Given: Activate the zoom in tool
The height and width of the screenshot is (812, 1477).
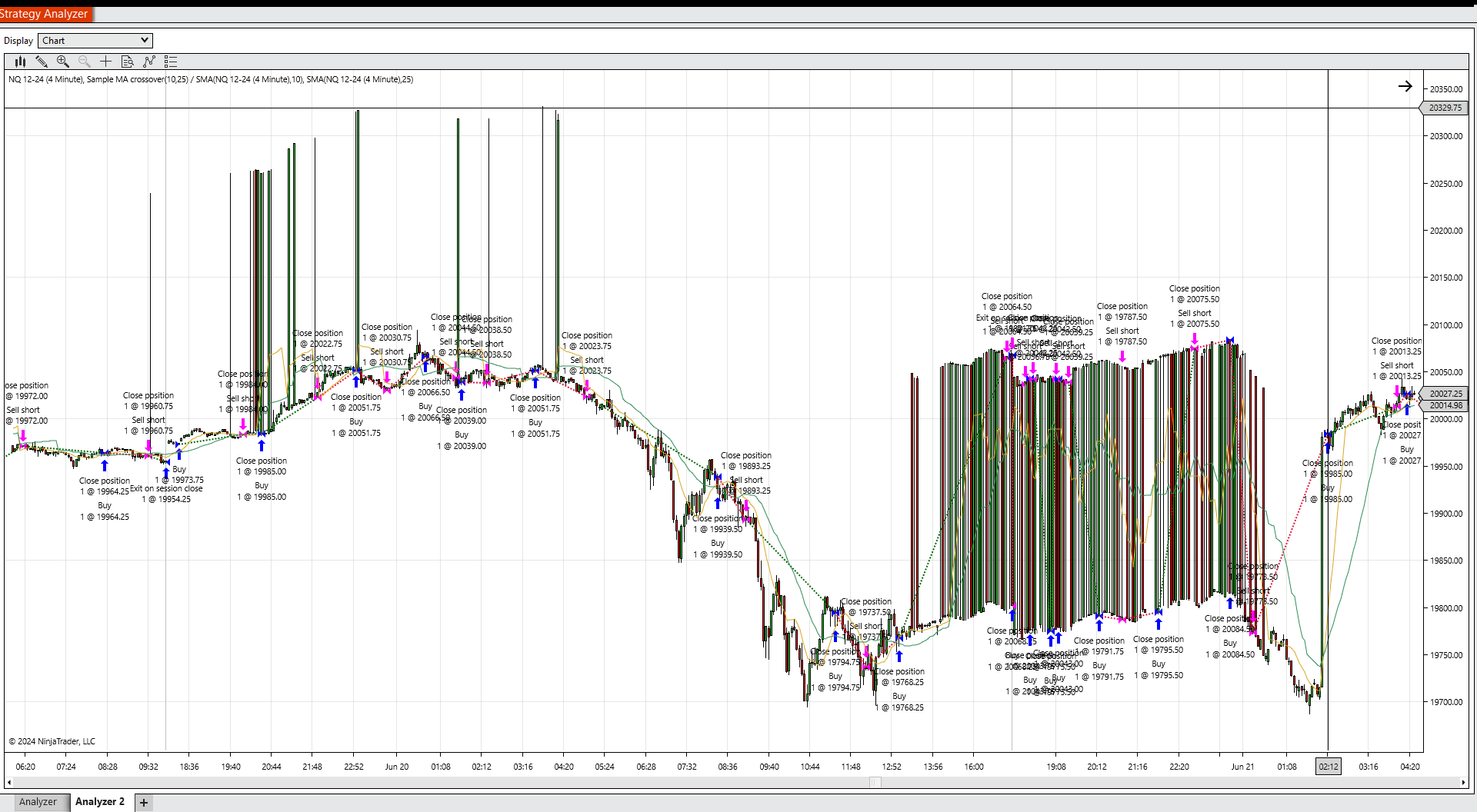Looking at the screenshot, I should tap(63, 62).
